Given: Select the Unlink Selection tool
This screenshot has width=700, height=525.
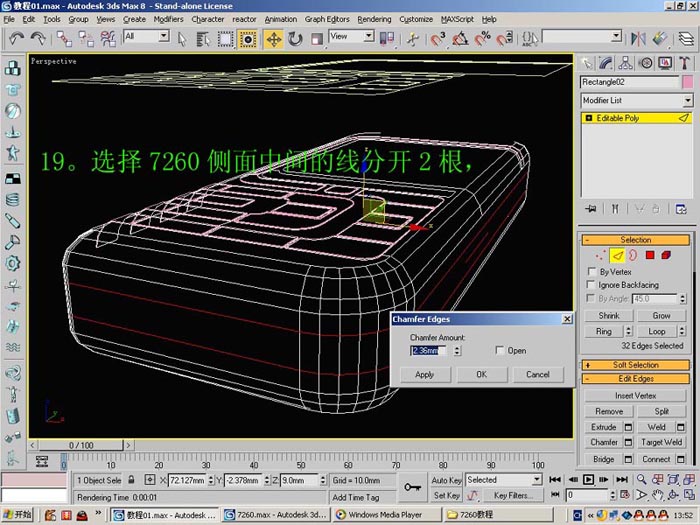Looking at the screenshot, I should (x=86, y=39).
